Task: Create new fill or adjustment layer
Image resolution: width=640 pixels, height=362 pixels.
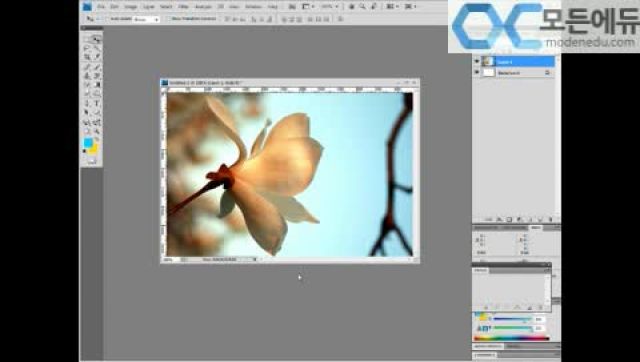Action: tap(519, 219)
